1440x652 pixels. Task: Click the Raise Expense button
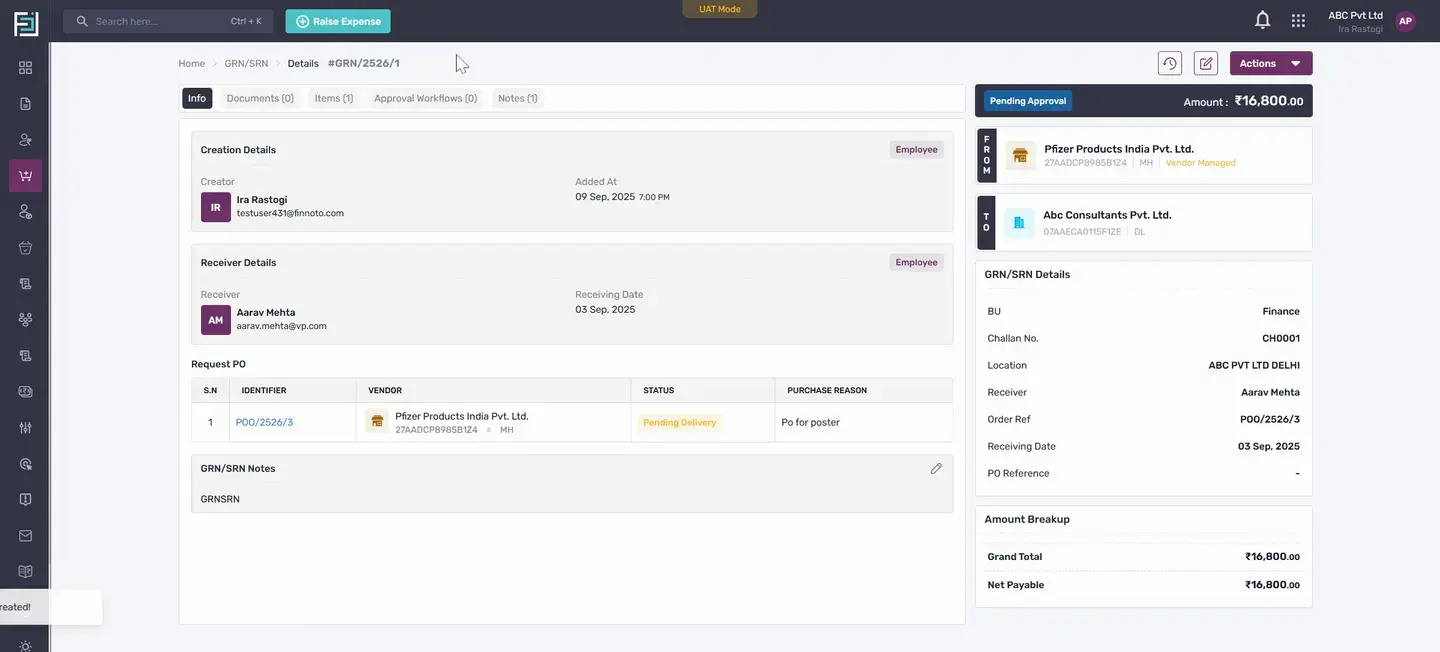click(x=338, y=21)
